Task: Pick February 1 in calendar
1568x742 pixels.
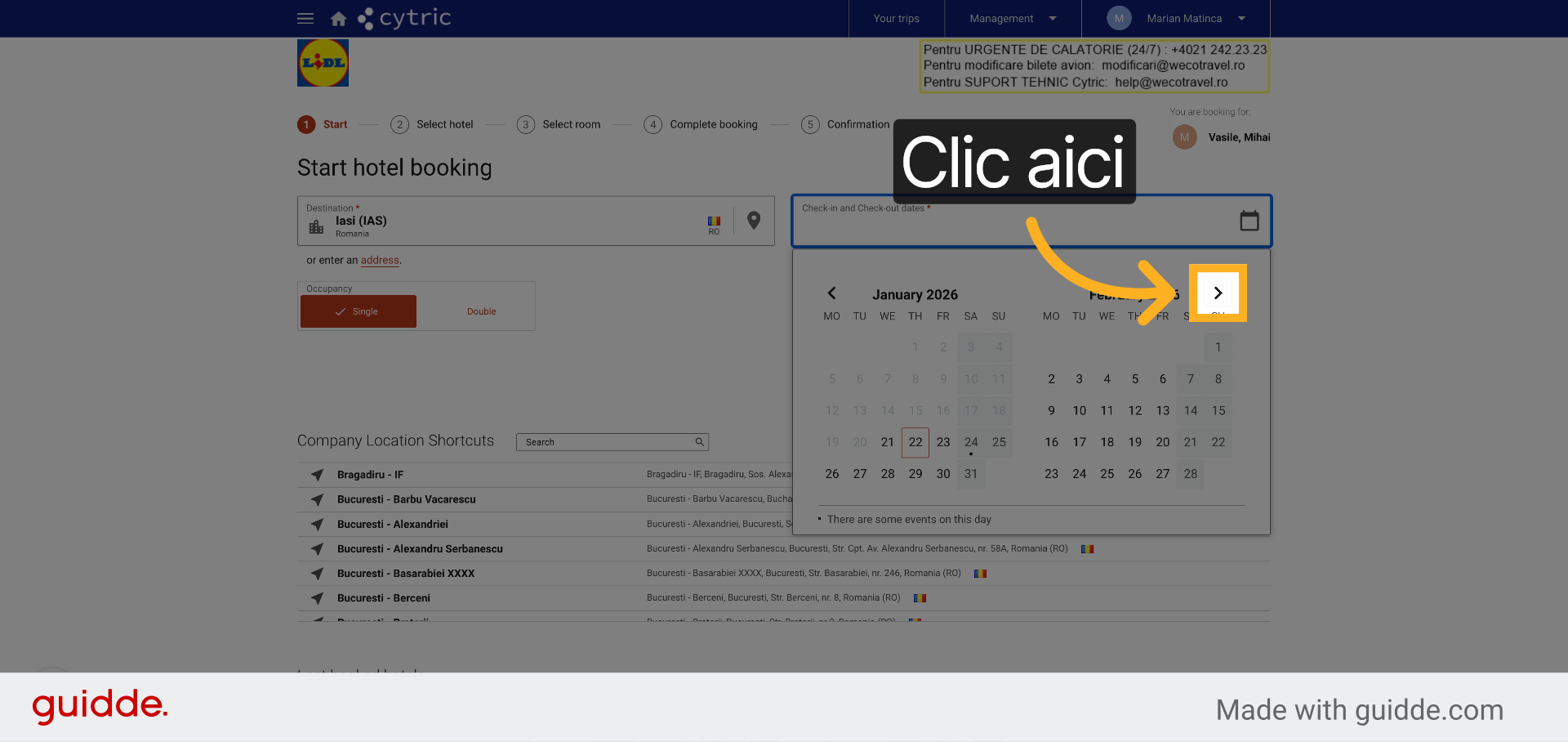Action: [x=1218, y=347]
